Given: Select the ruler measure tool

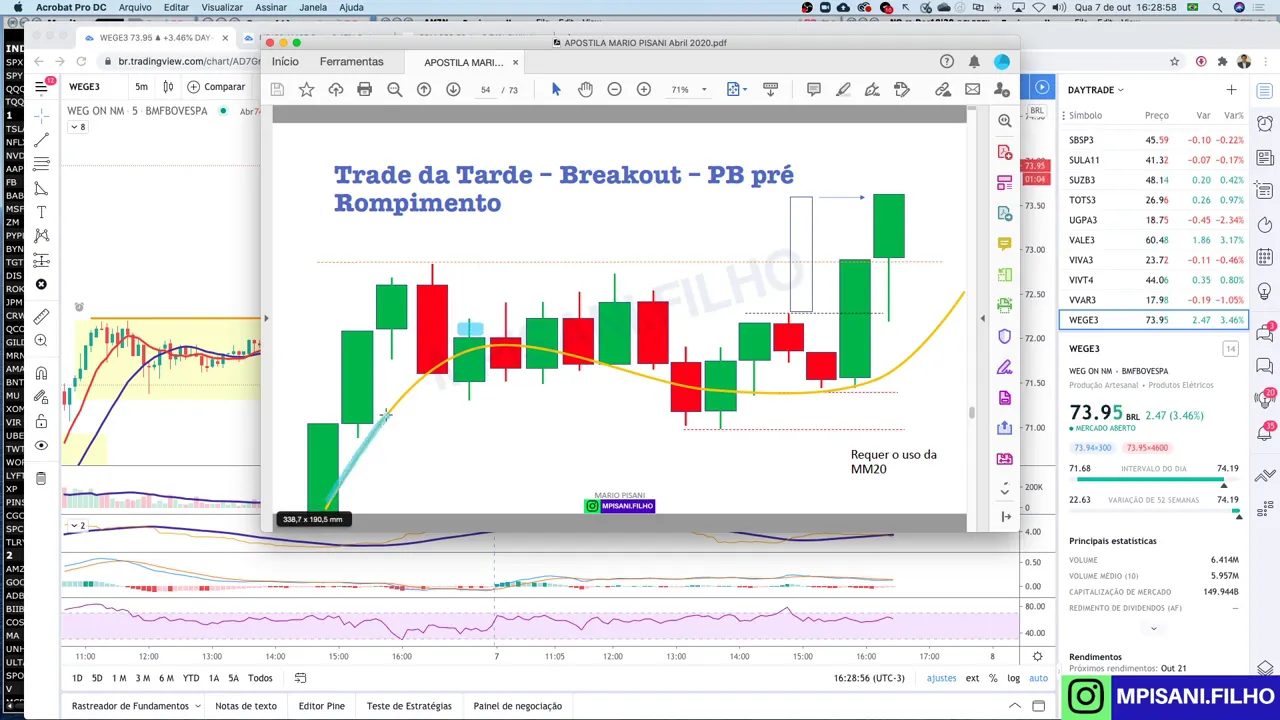Looking at the screenshot, I should 41,317.
